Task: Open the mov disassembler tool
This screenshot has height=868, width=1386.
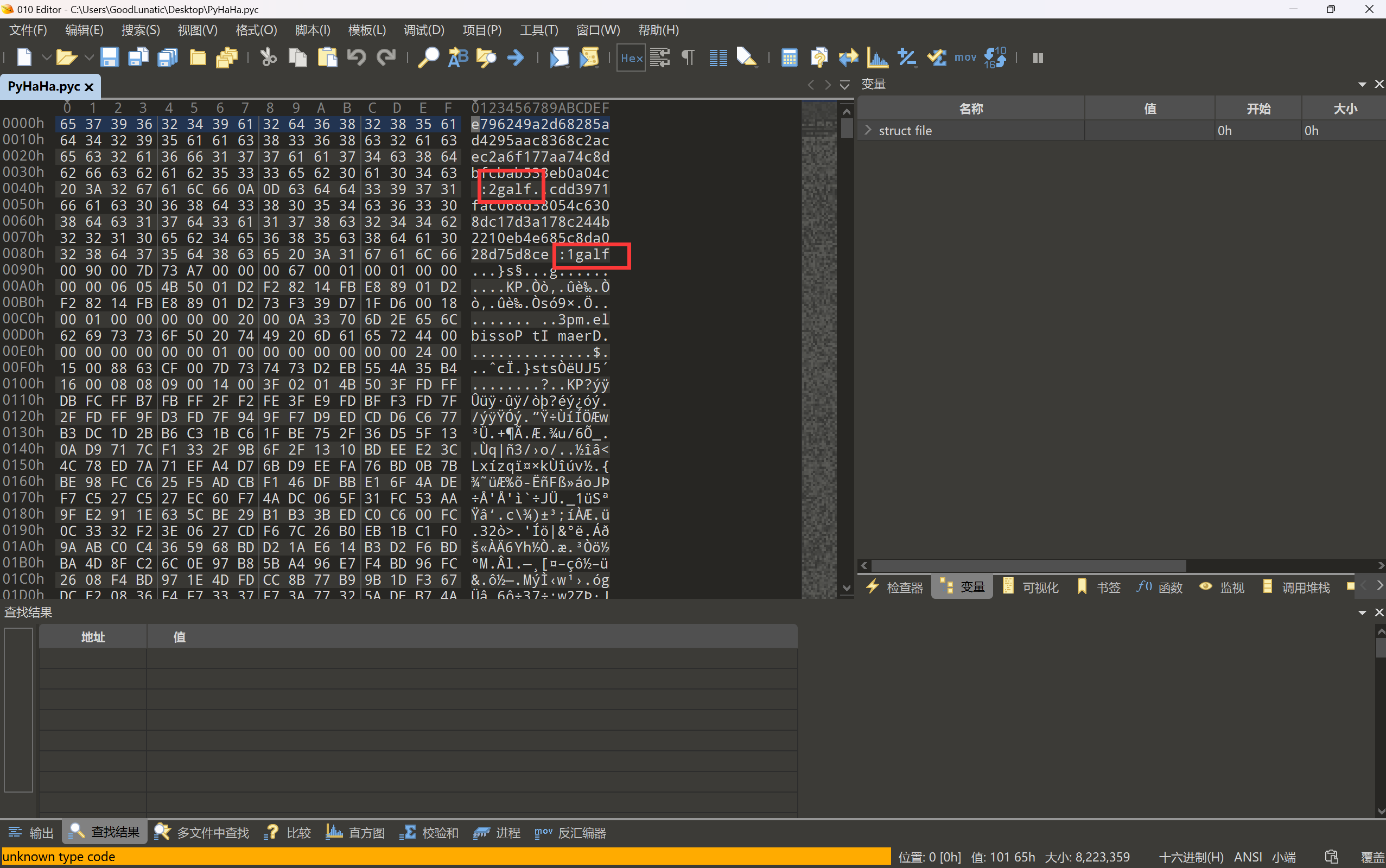Action: pos(965,58)
